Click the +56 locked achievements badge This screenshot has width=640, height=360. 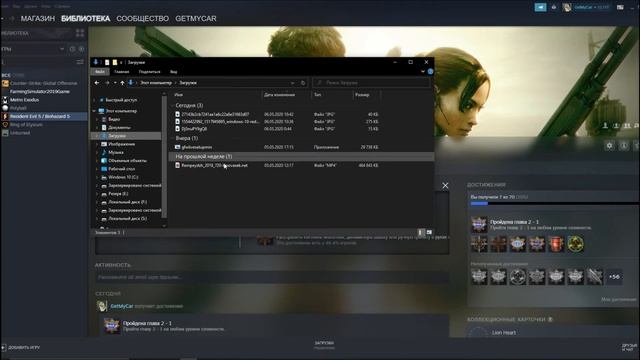(x=614, y=277)
